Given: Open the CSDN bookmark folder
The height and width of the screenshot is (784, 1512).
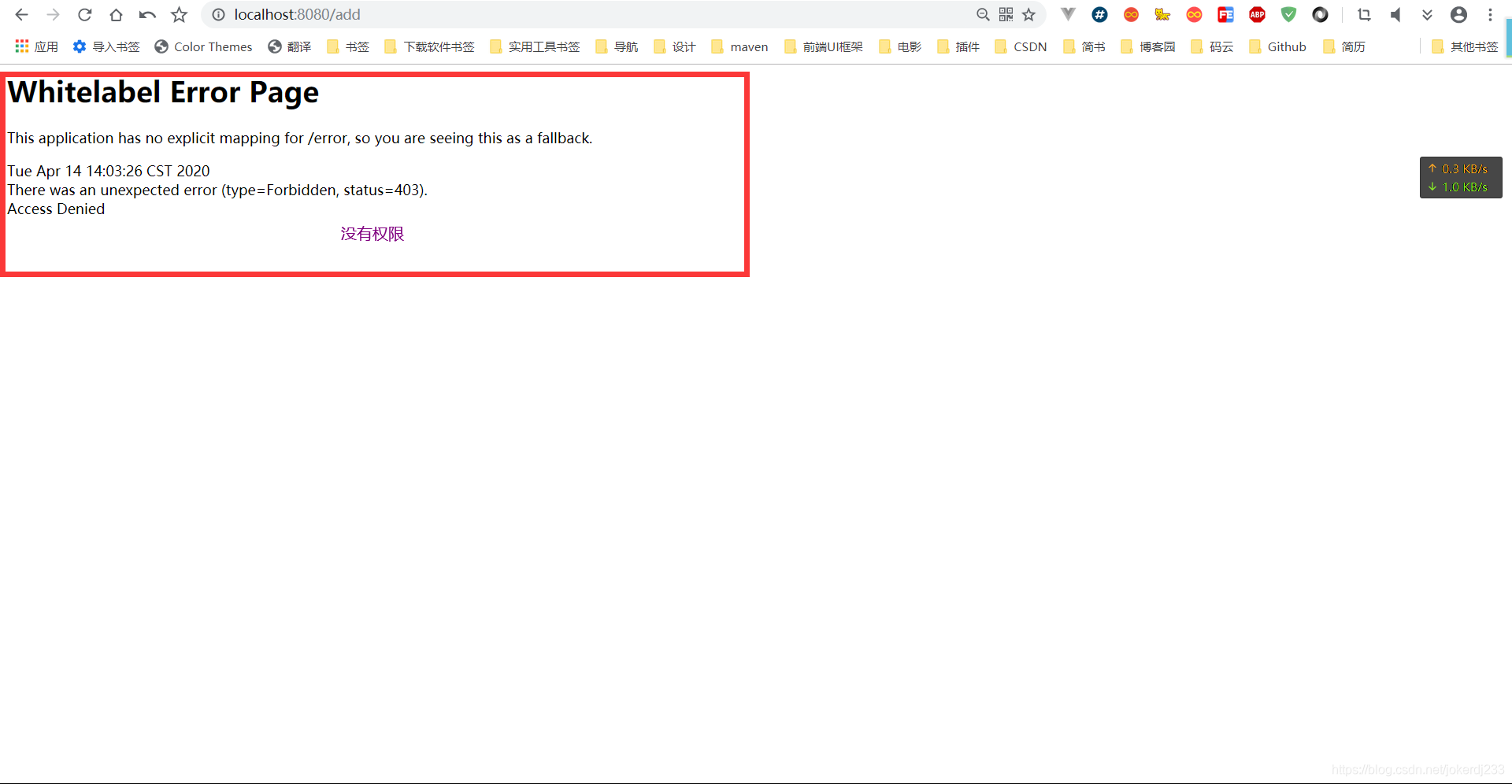Looking at the screenshot, I should tap(1021, 46).
